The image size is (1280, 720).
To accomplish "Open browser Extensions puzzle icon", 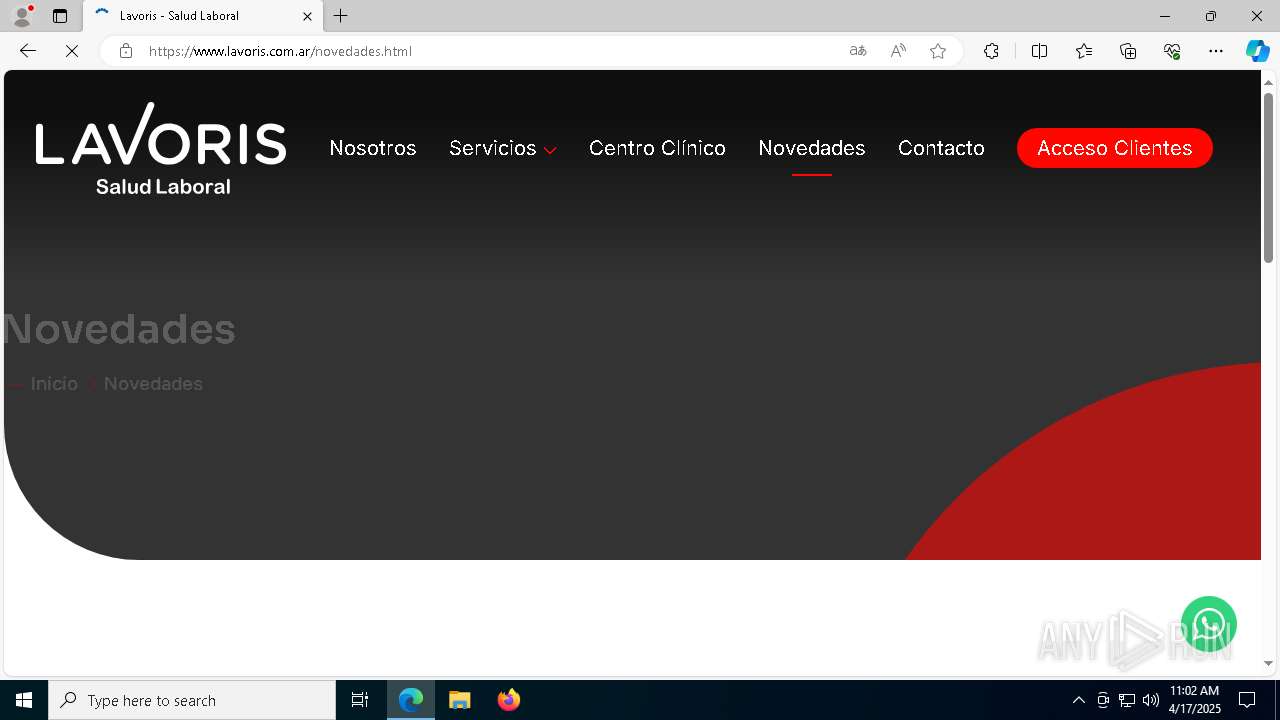I will (991, 51).
